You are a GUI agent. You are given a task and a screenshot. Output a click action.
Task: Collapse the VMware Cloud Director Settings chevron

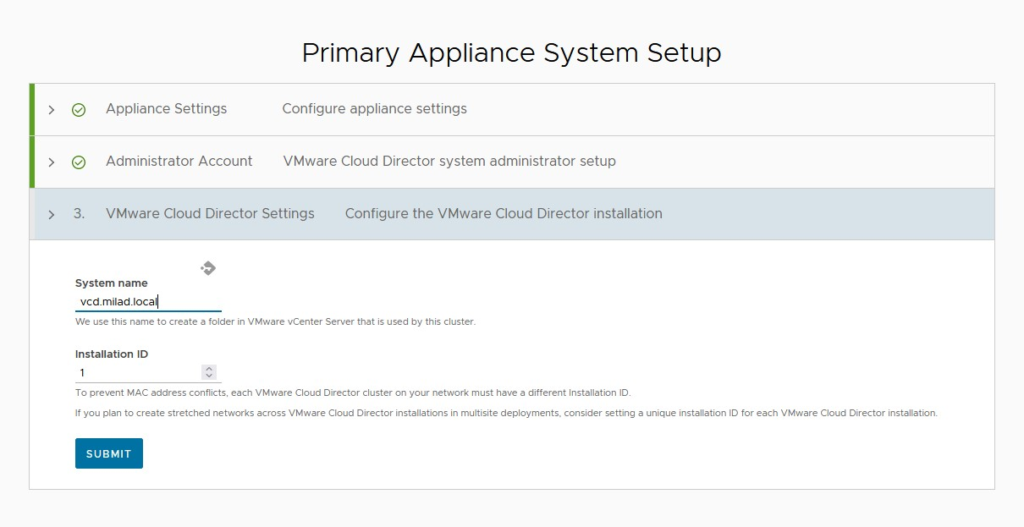52,214
